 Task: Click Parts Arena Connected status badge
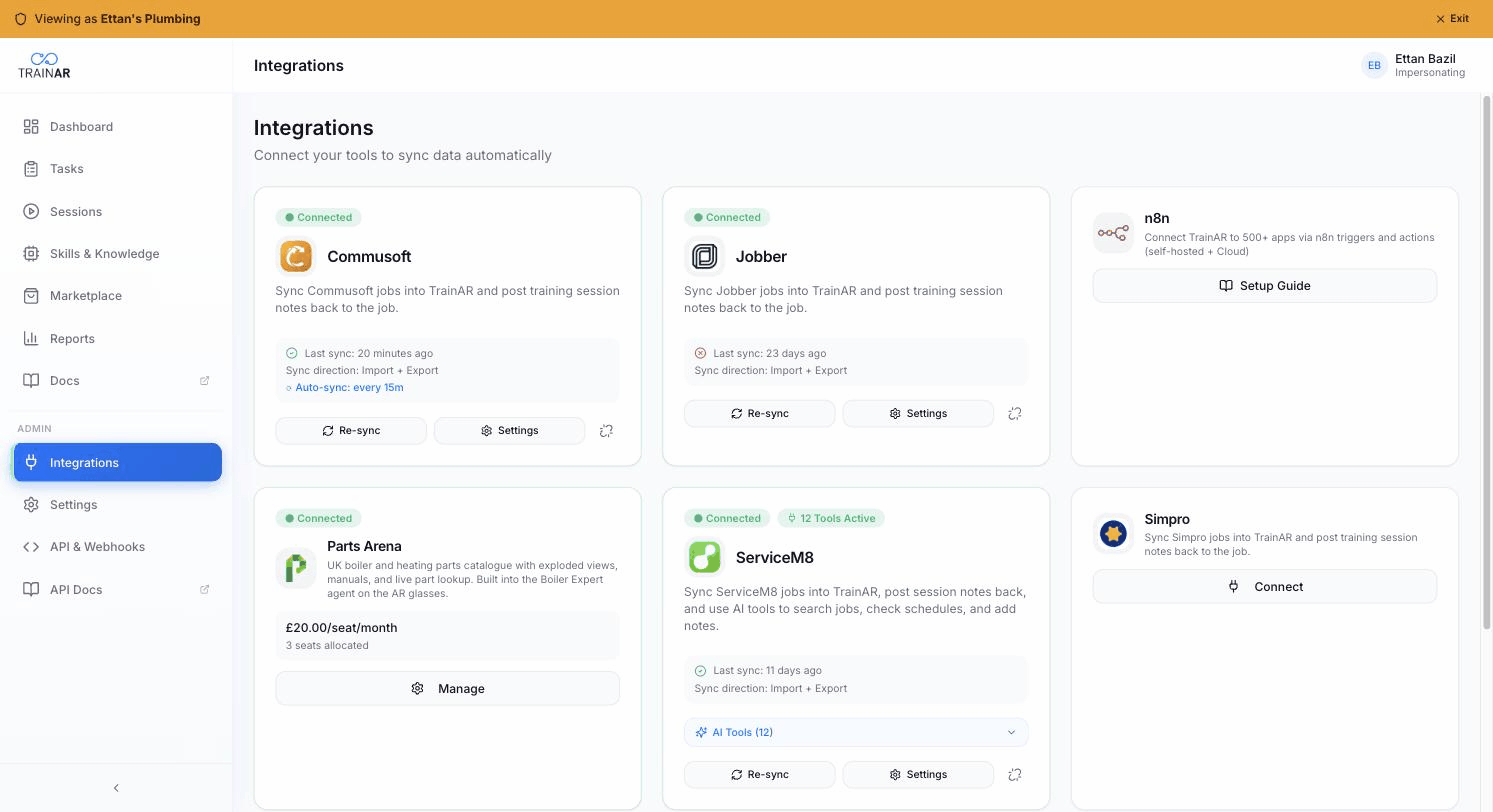coord(319,518)
